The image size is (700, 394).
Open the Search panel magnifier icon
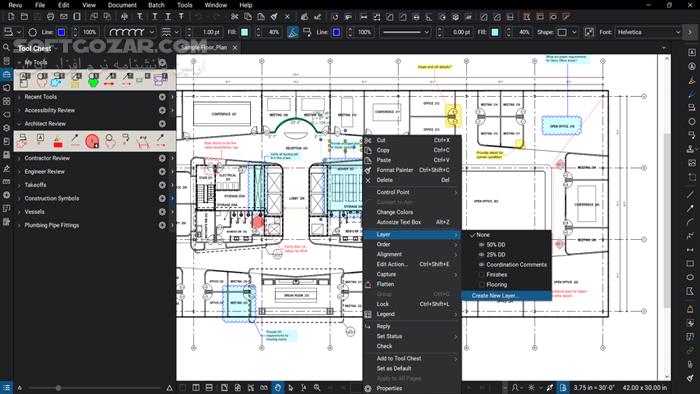6,47
